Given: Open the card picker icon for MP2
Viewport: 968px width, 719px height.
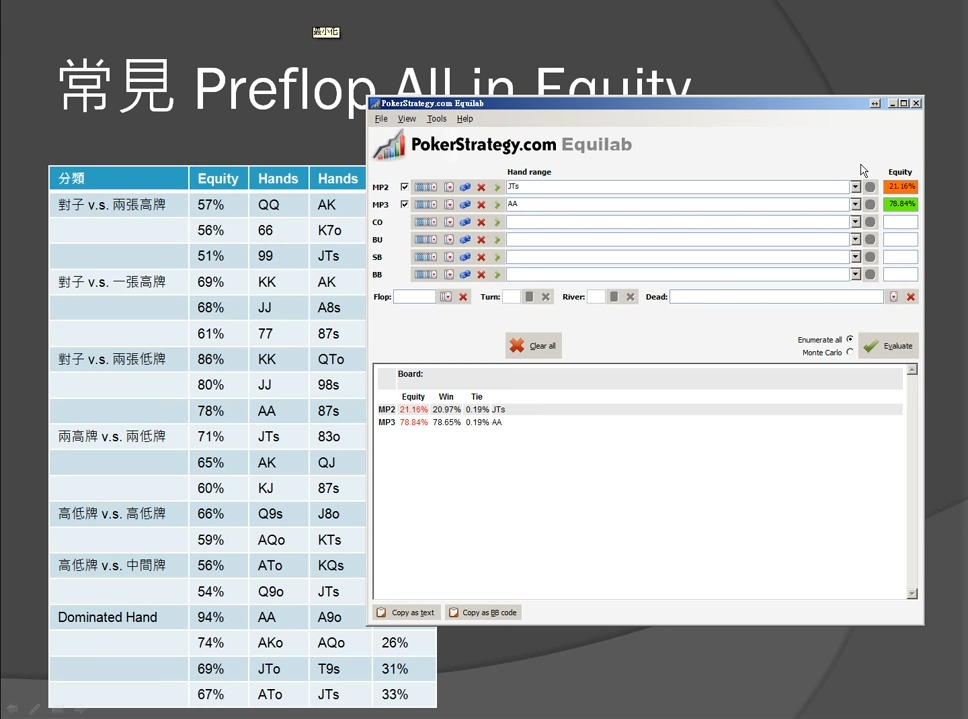Looking at the screenshot, I should (449, 187).
